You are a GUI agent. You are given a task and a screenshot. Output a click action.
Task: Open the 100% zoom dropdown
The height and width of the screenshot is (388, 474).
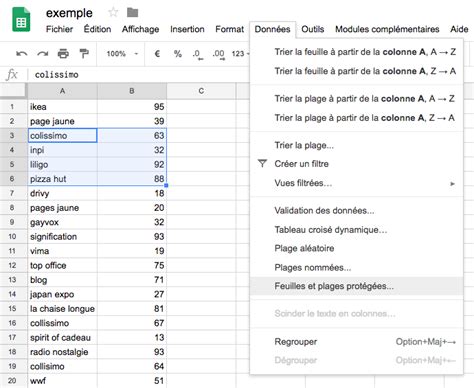122,54
